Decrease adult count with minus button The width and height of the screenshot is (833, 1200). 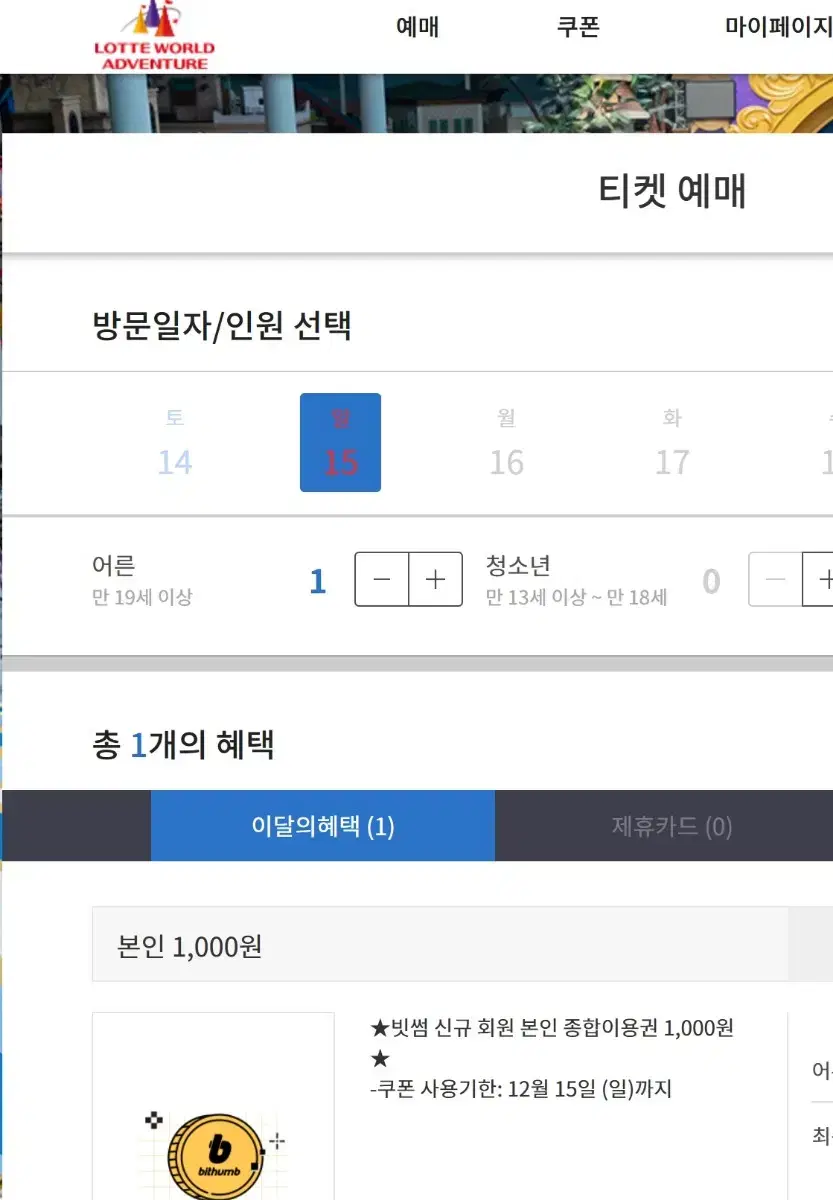click(x=382, y=579)
